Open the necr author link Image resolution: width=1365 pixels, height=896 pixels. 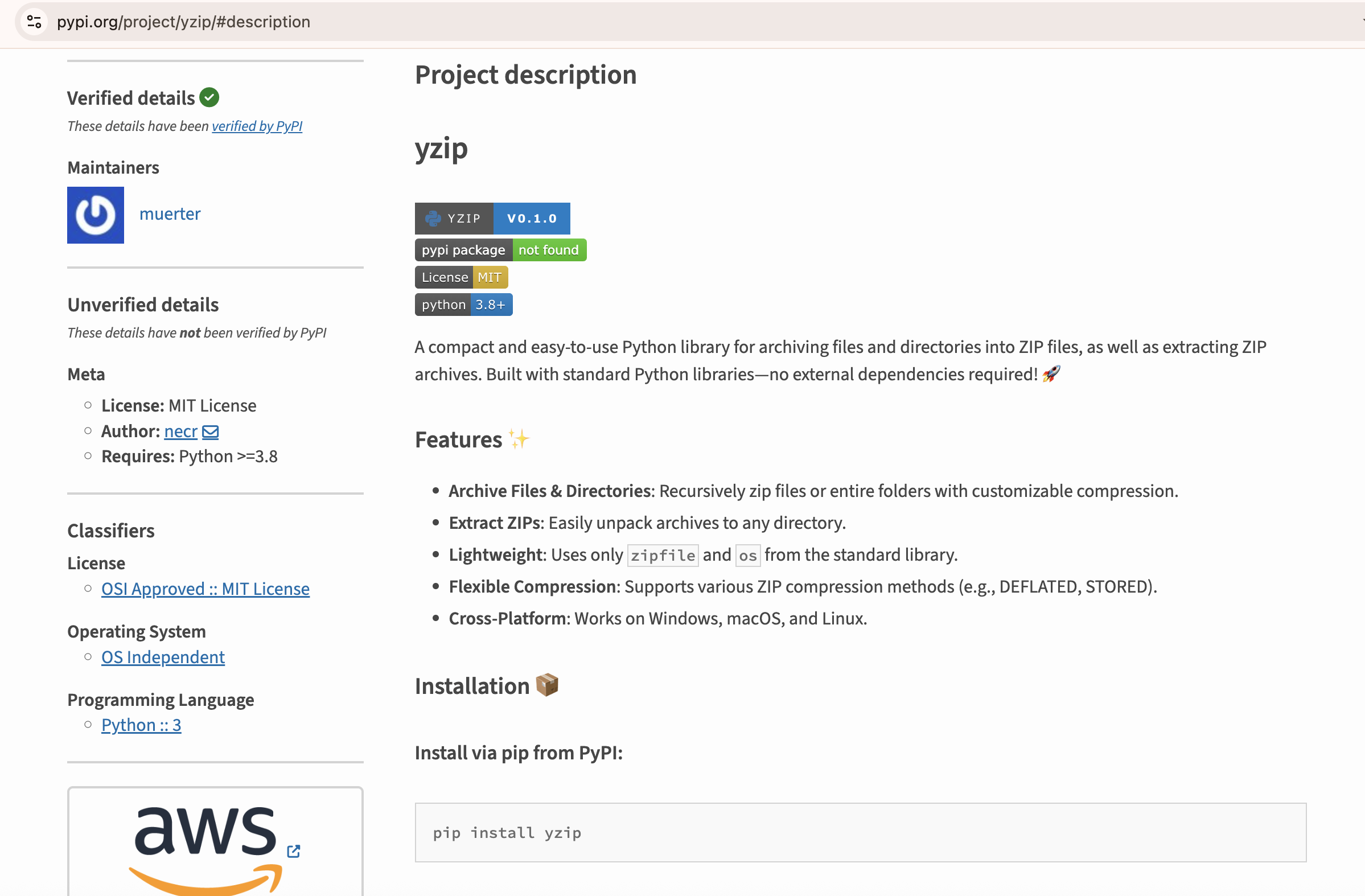(x=180, y=431)
